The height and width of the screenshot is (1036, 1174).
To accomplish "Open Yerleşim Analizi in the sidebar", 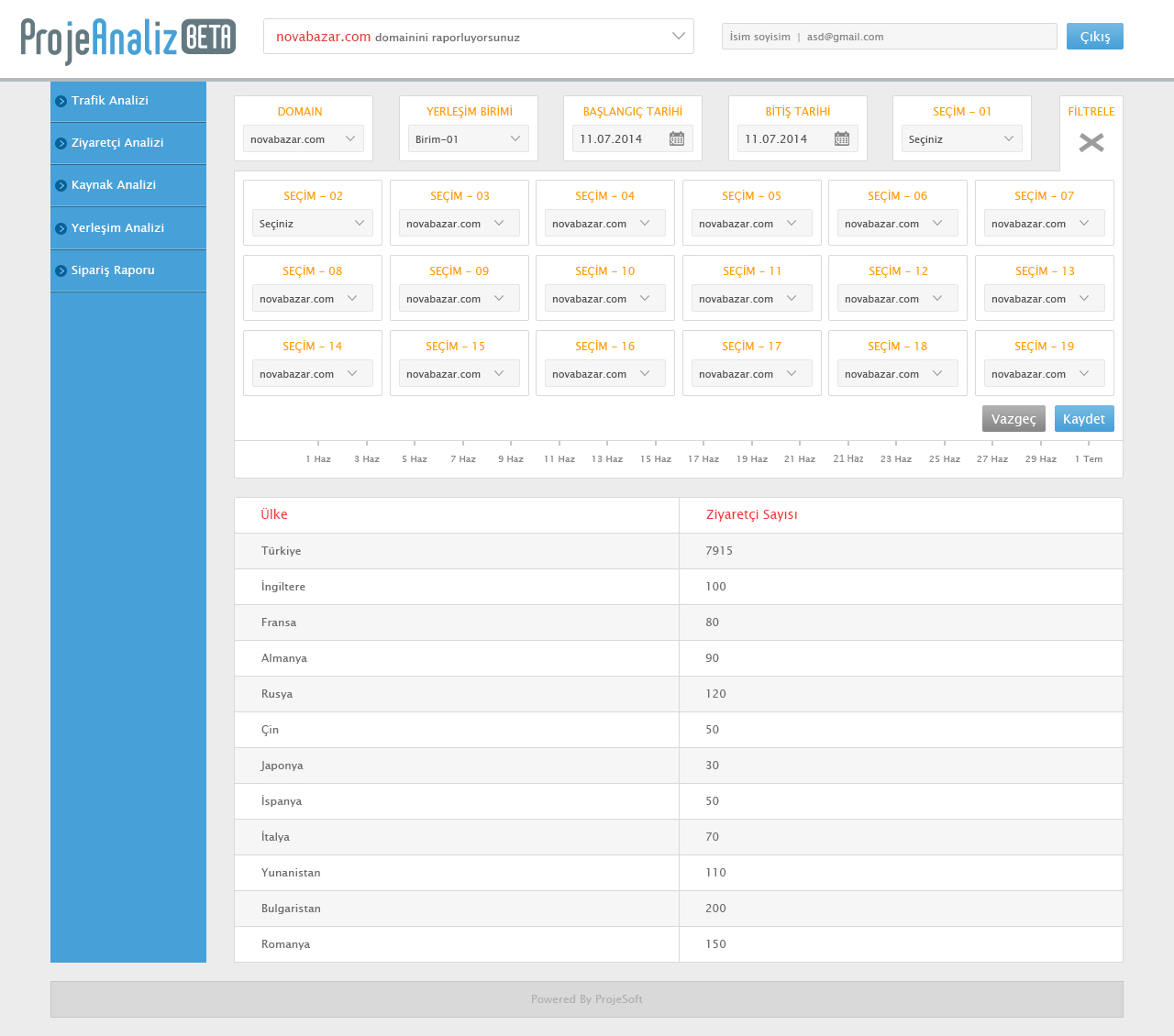I will [117, 228].
